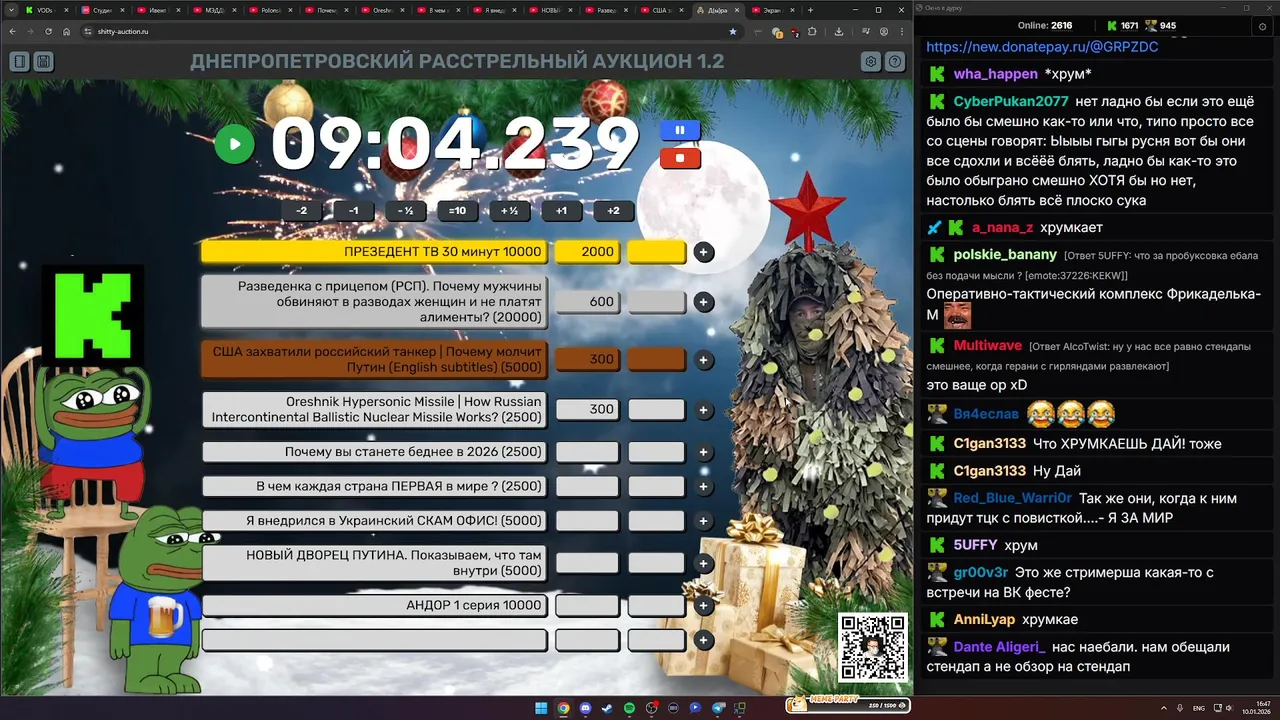This screenshot has height=720, width=1280.
Task: Pause the timer using the blue button
Action: [x=680, y=130]
